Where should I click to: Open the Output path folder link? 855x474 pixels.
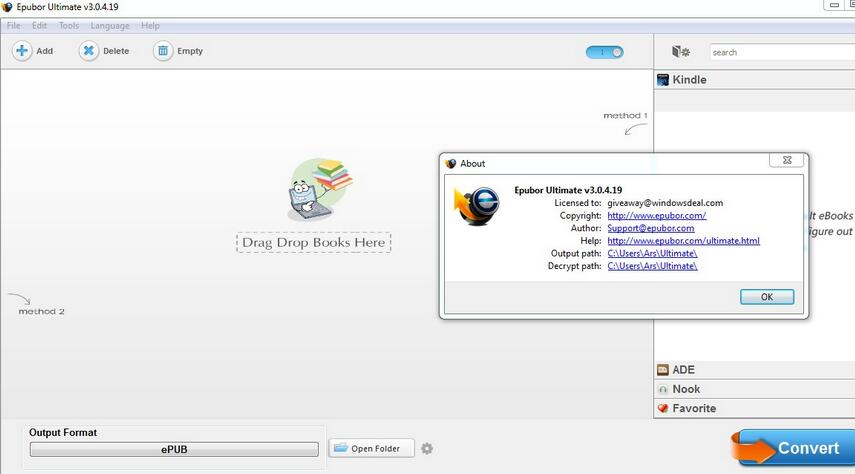point(652,253)
